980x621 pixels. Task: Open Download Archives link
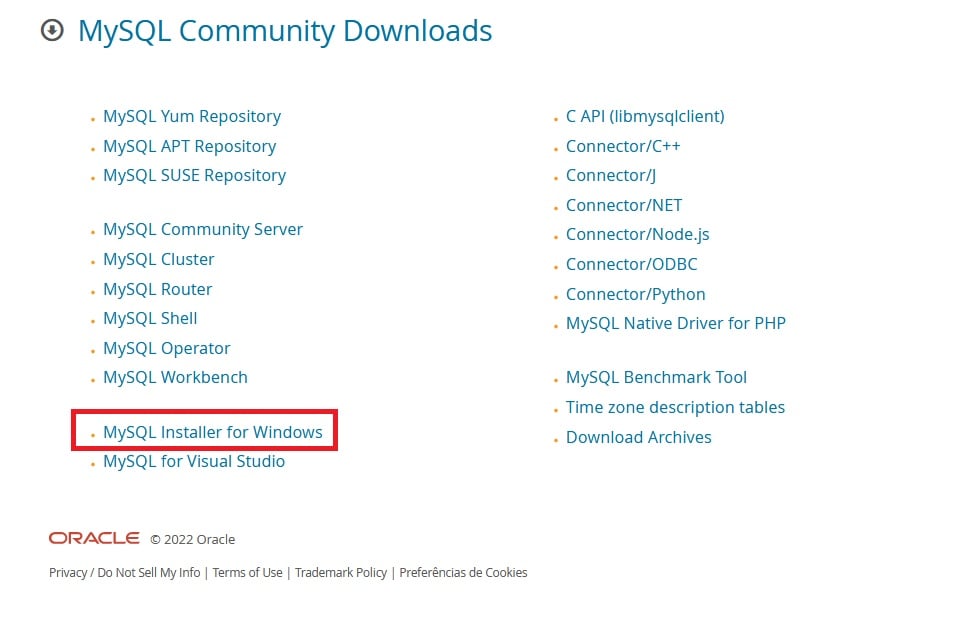click(639, 437)
